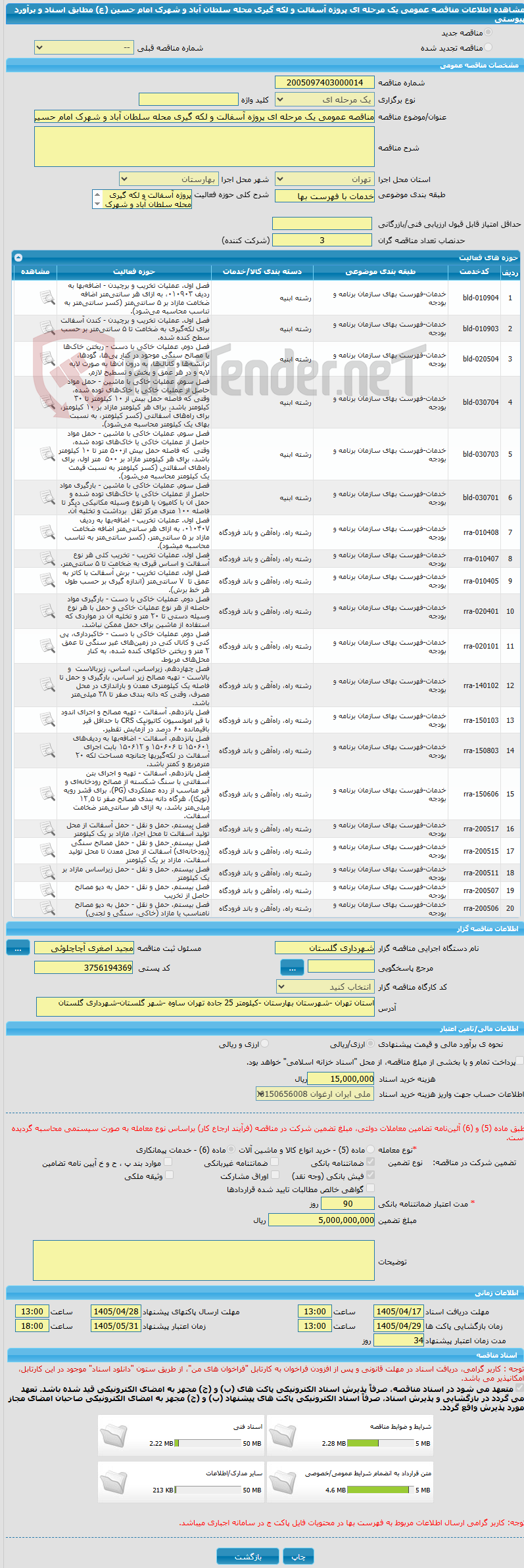This screenshot has height=1568, width=524.
Task: Toggle فیش بانکی (وجه نقد) checkbox
Action: coord(370,1175)
